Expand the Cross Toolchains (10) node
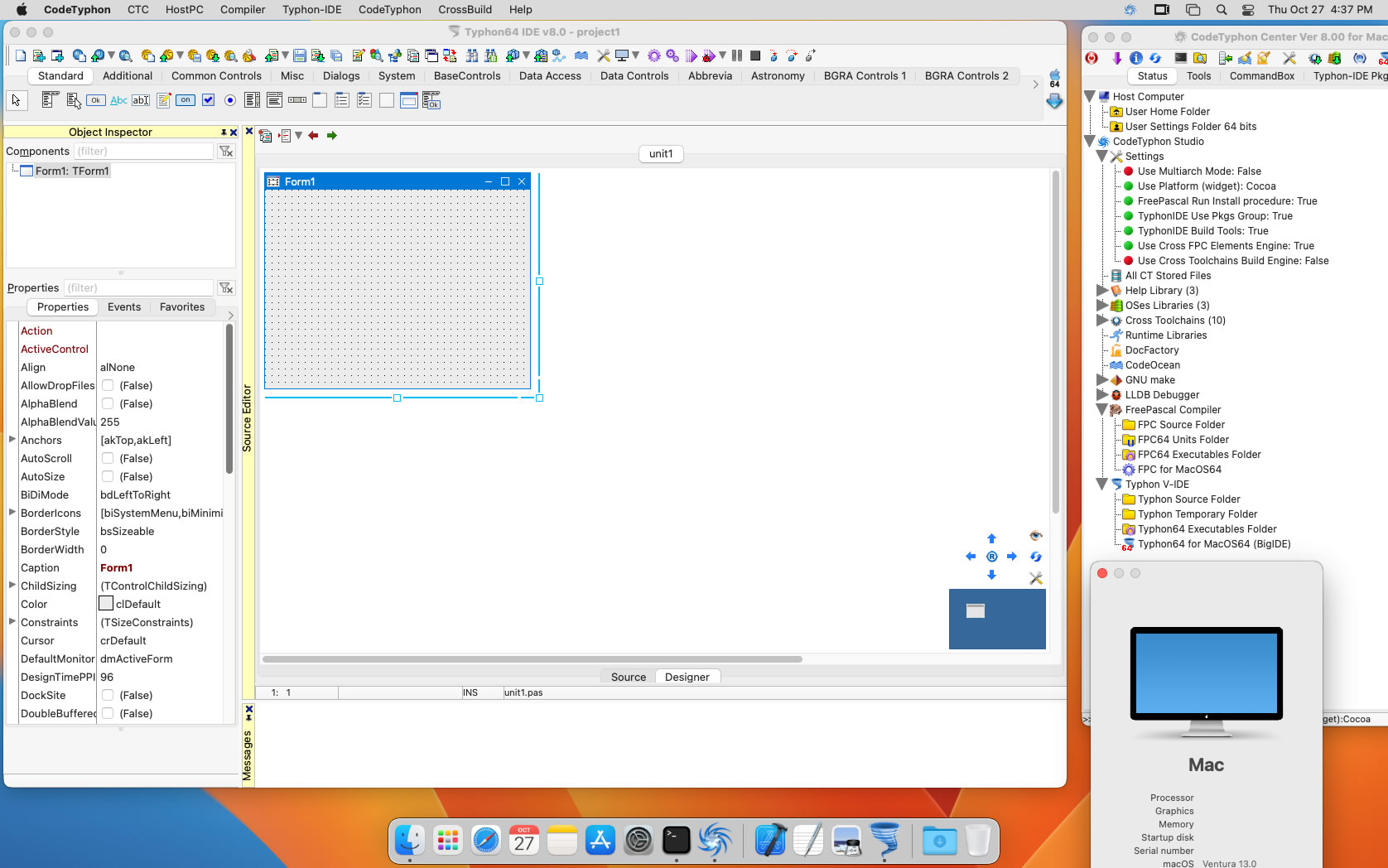Screen dimensions: 1388x868 1101,320
